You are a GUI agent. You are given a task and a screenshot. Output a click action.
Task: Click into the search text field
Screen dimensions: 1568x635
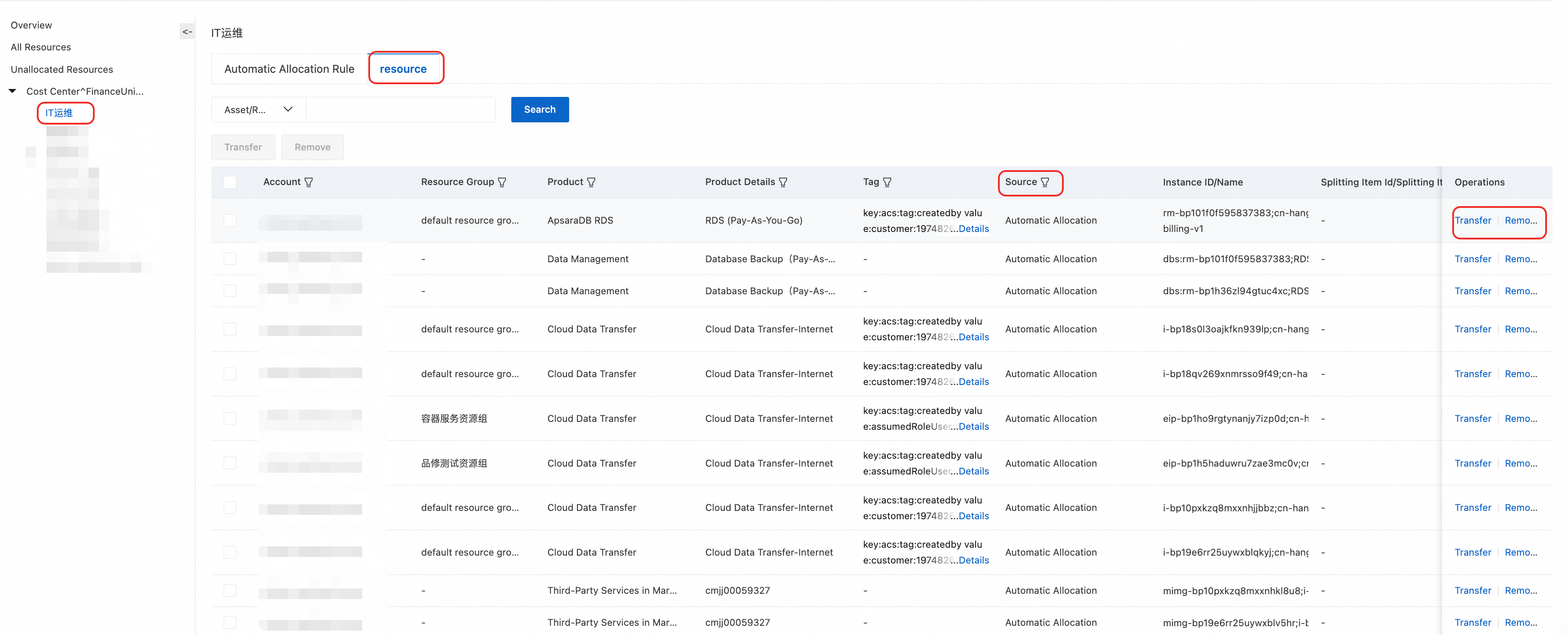coord(400,110)
